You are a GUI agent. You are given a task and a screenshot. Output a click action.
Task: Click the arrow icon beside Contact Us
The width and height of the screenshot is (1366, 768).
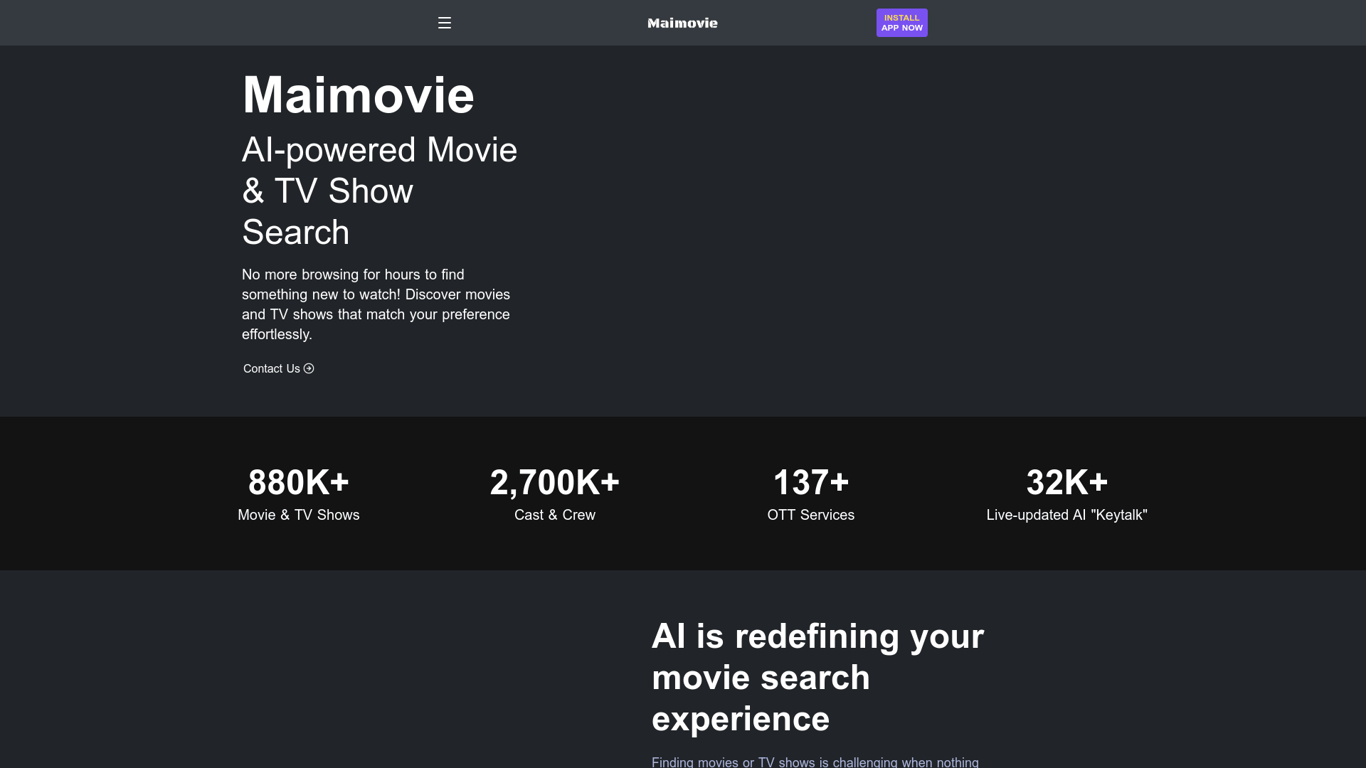[x=308, y=368]
